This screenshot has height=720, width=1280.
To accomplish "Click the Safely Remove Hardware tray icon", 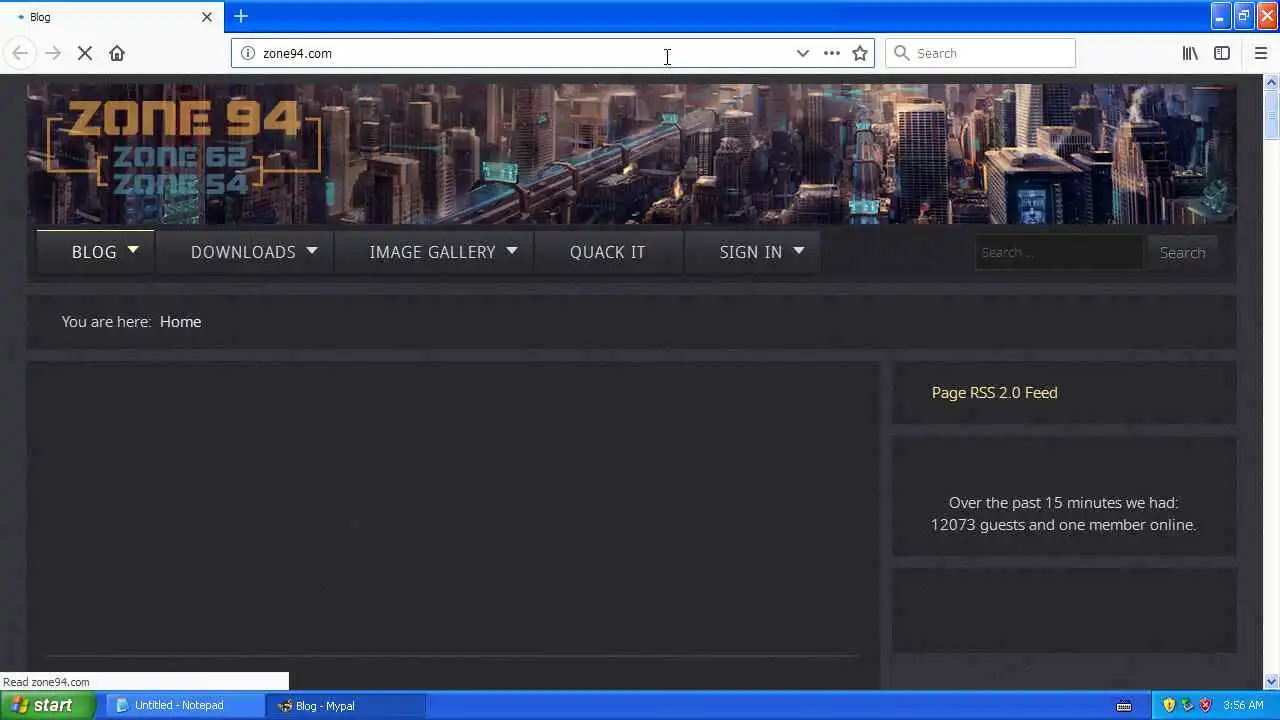I will pyautogui.click(x=1187, y=705).
